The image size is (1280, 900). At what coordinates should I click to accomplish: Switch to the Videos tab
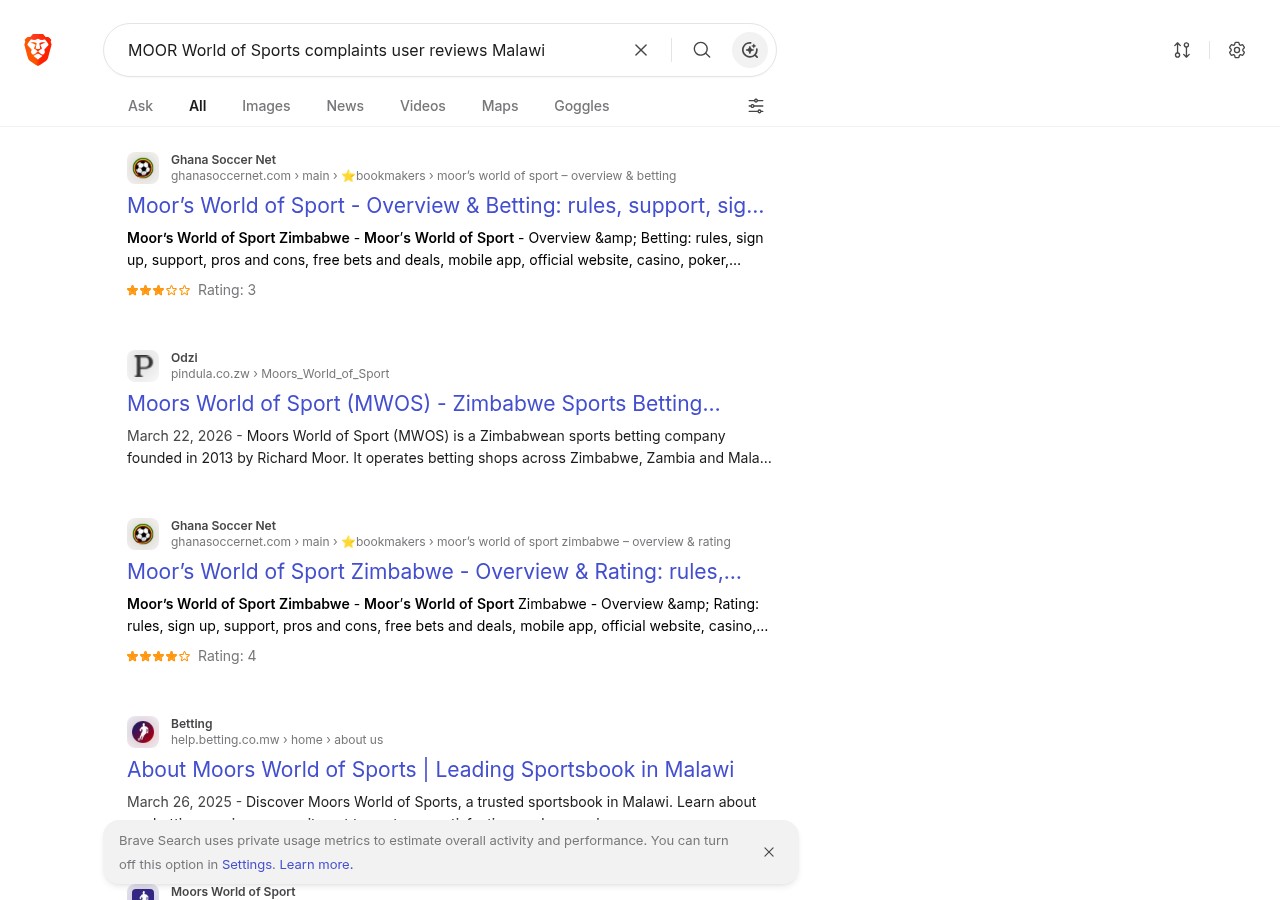coord(423,106)
